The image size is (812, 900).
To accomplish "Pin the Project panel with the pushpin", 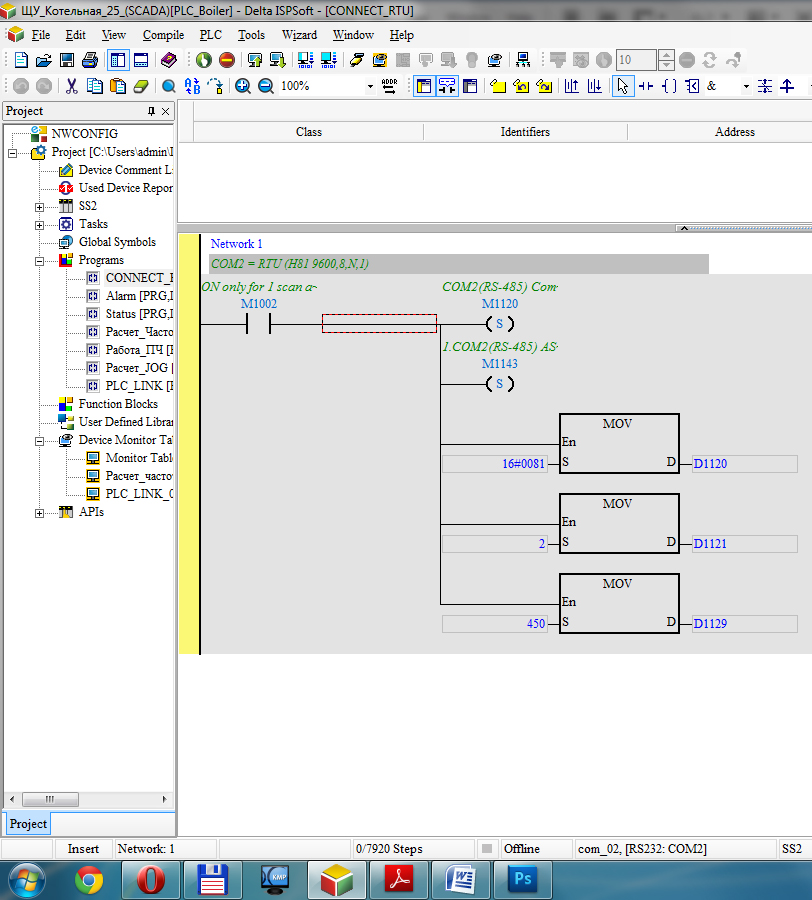I will (151, 111).
